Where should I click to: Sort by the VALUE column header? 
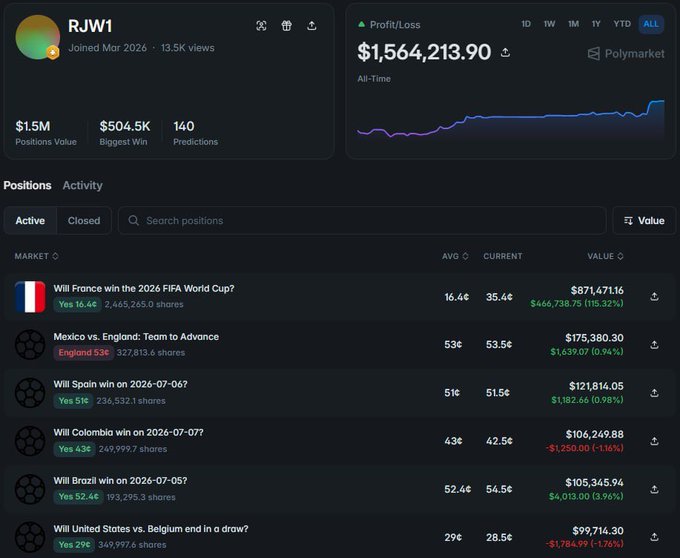[x=605, y=256]
